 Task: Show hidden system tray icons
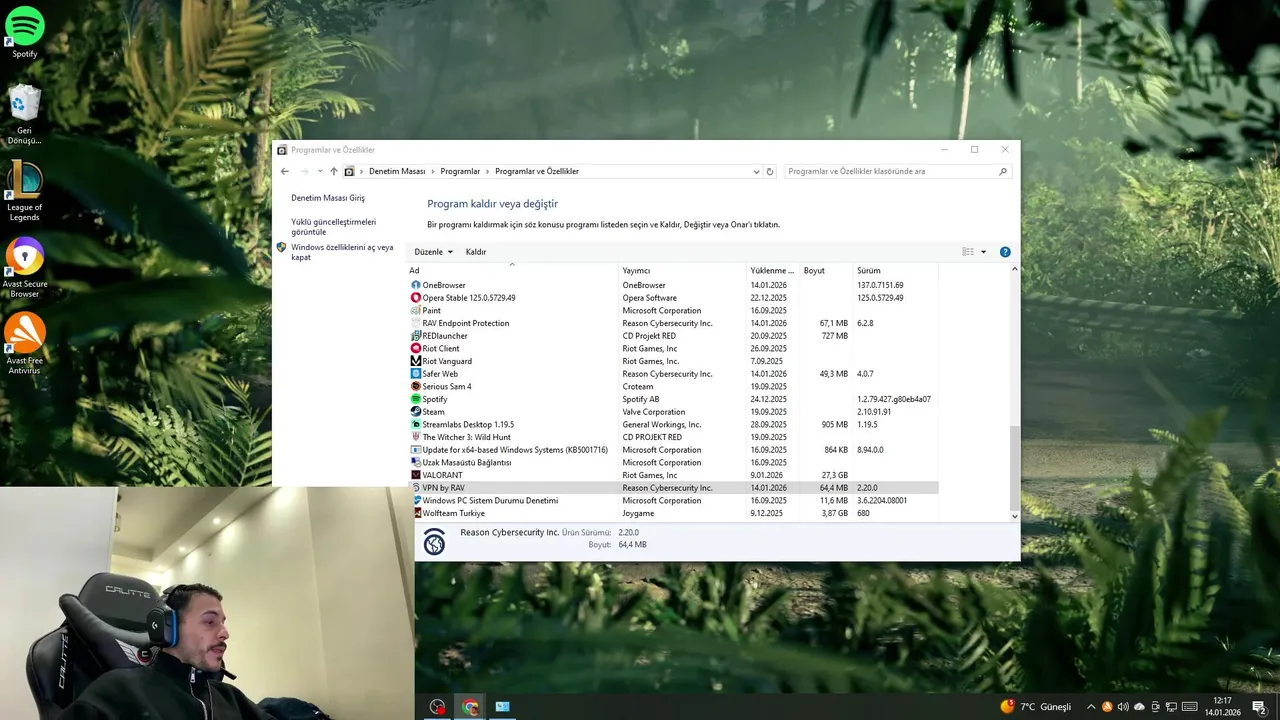(1091, 707)
